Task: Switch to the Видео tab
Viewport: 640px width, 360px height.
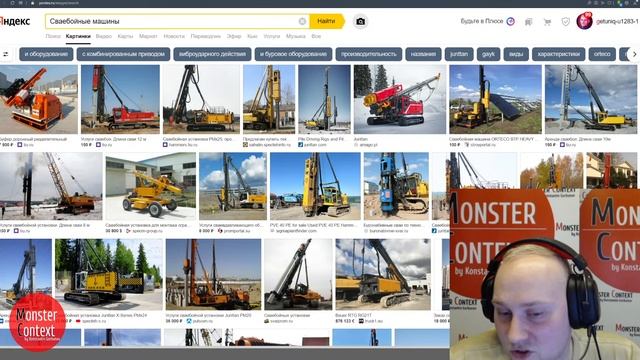Action: click(104, 36)
